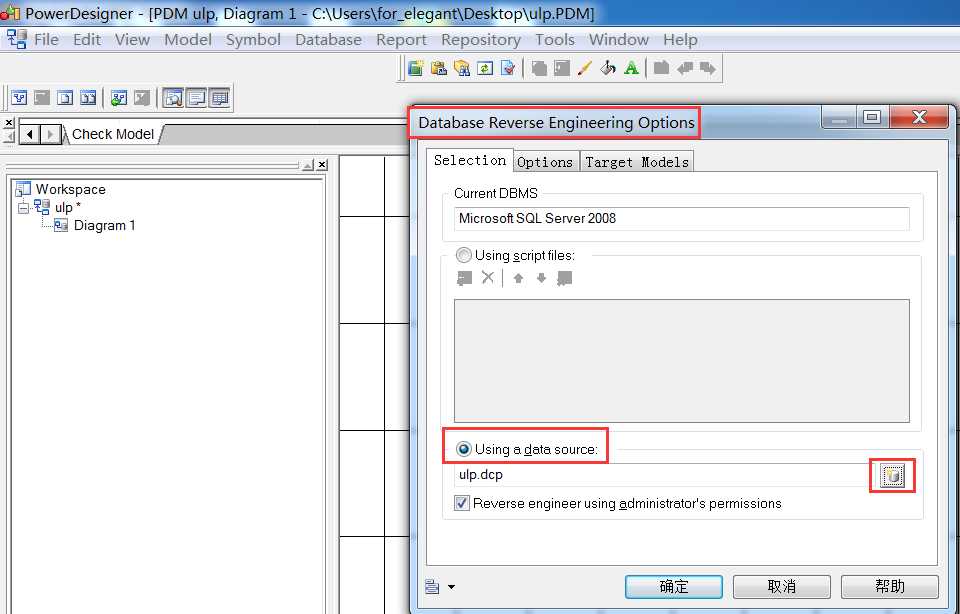Select the fill color paint bucket icon

pos(608,68)
